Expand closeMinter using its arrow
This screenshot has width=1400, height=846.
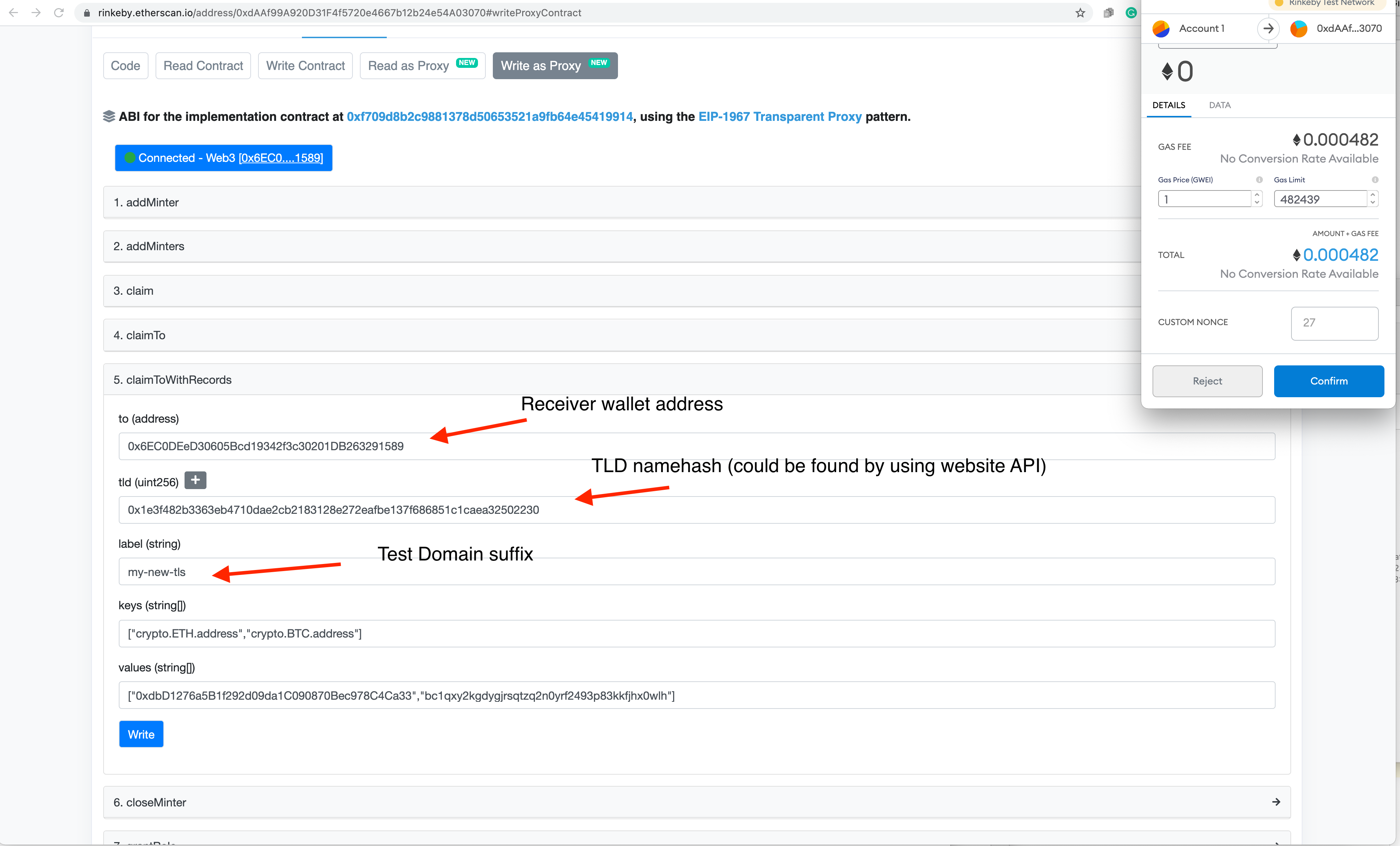click(1276, 802)
